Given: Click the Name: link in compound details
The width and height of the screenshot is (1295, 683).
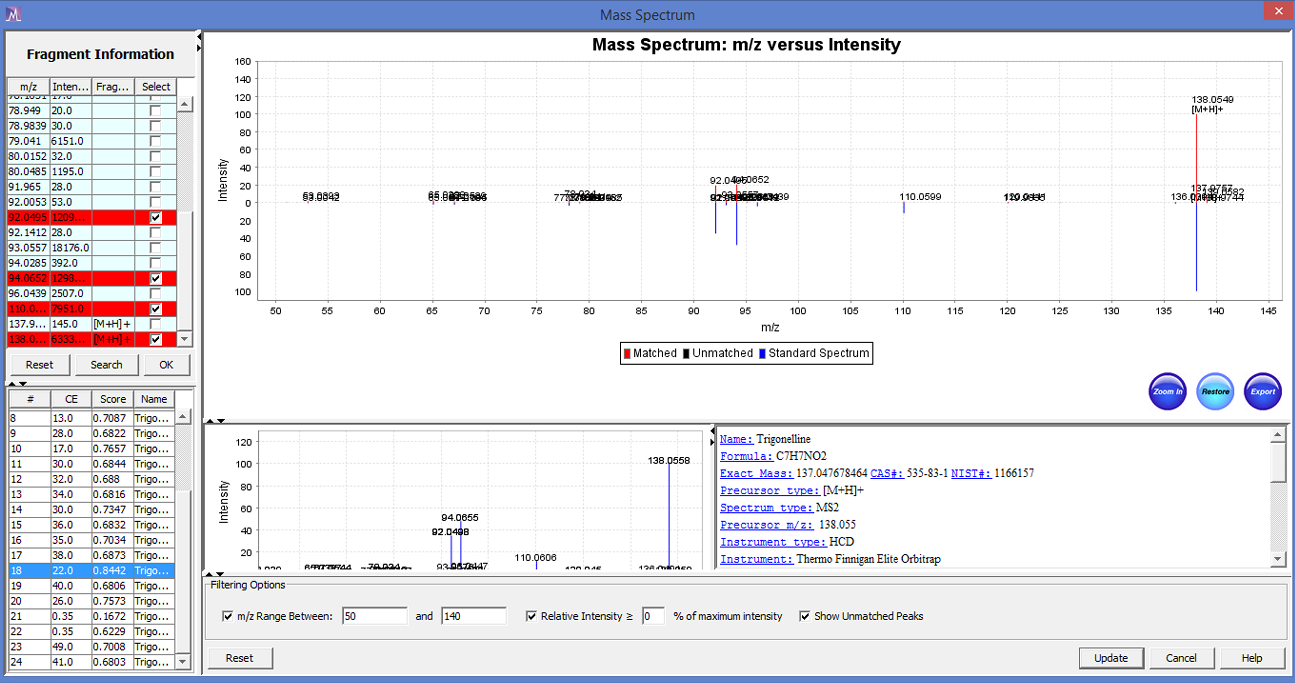Looking at the screenshot, I should [737, 439].
